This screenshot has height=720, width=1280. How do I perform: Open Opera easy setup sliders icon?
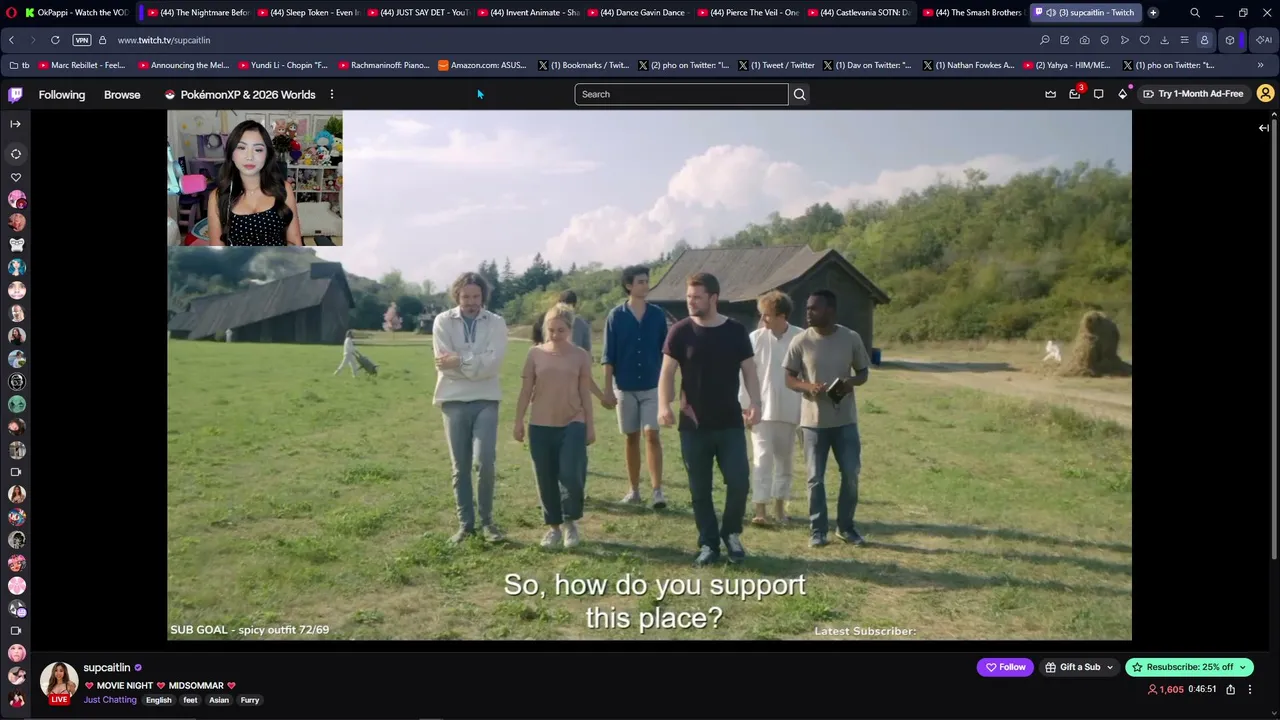pos(1184,40)
